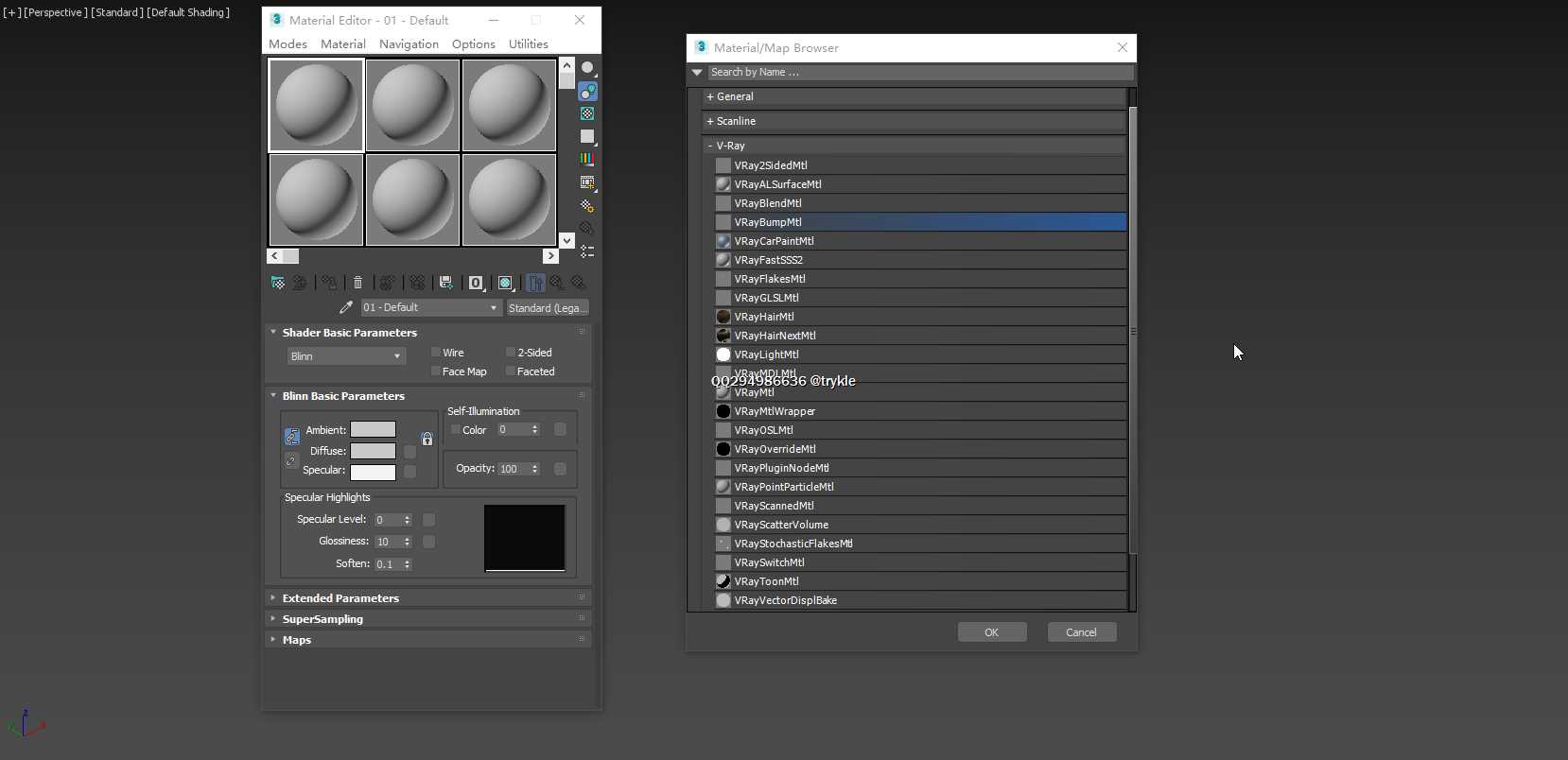Click the Get Material icon
Viewport: 1568px width, 760px height.
tap(278, 283)
